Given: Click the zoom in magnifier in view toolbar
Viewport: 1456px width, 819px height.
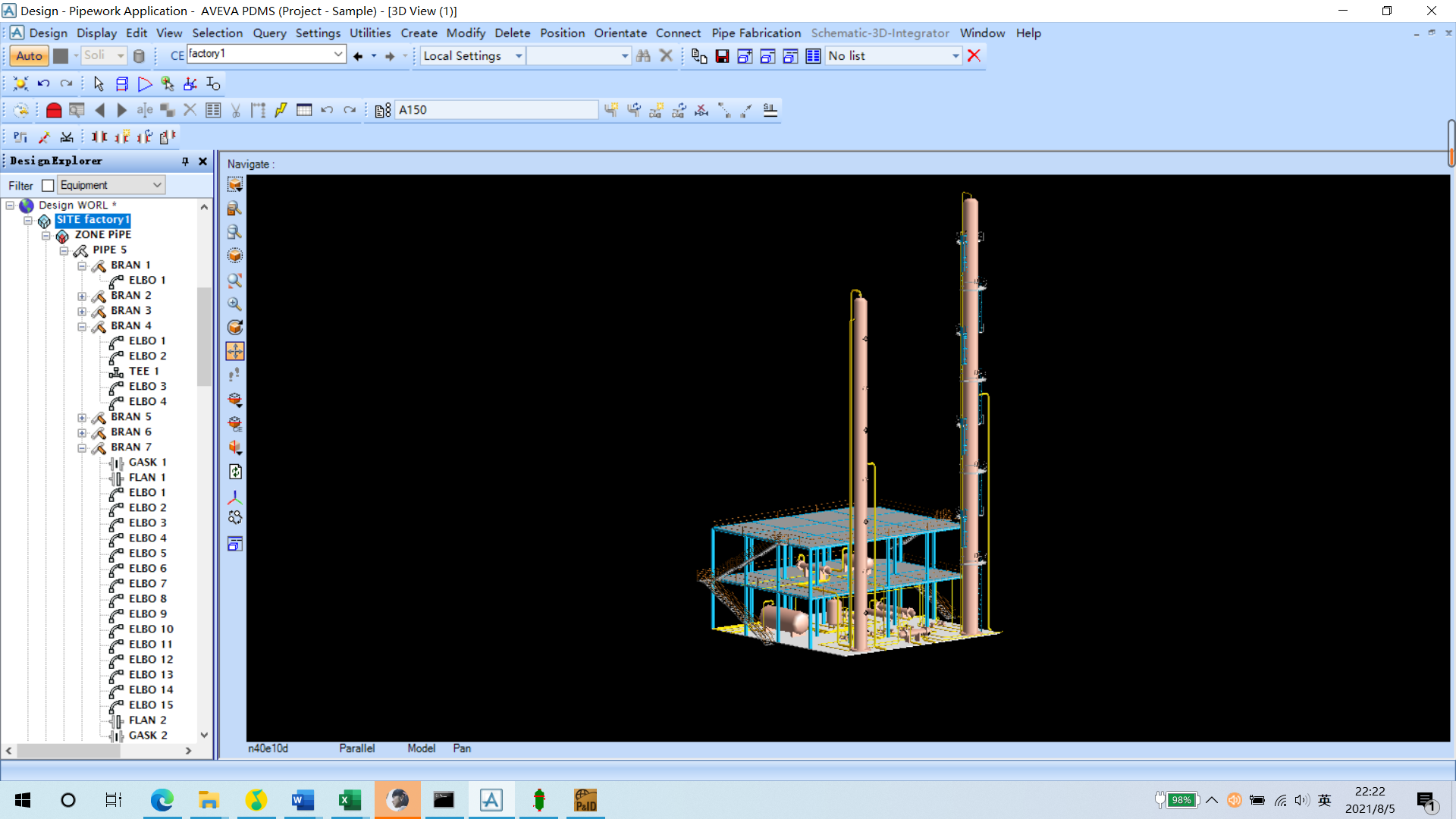Looking at the screenshot, I should 235,303.
